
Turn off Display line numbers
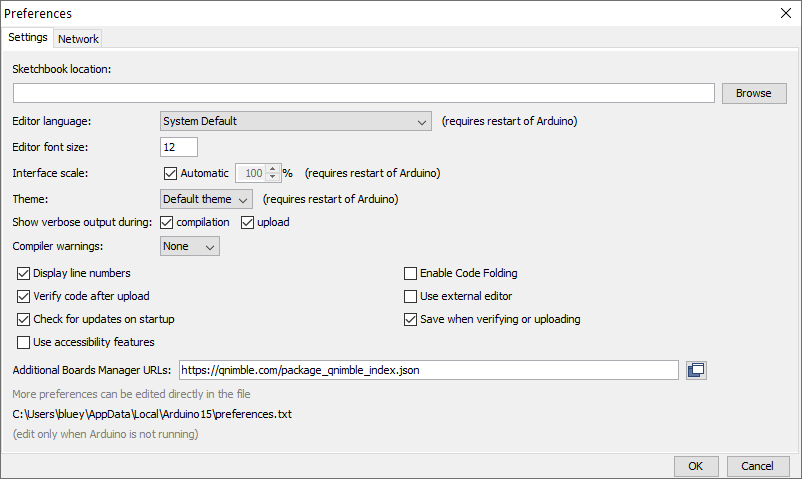pyautogui.click(x=24, y=273)
